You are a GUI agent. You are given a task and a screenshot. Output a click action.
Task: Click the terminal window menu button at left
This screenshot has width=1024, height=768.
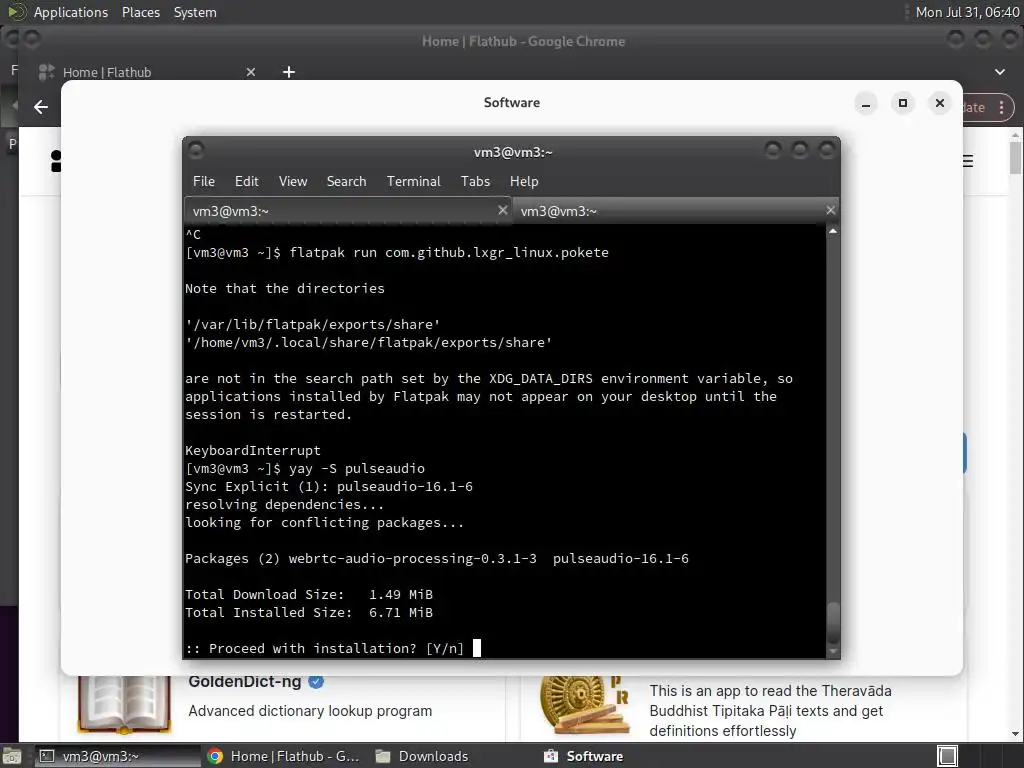point(195,151)
